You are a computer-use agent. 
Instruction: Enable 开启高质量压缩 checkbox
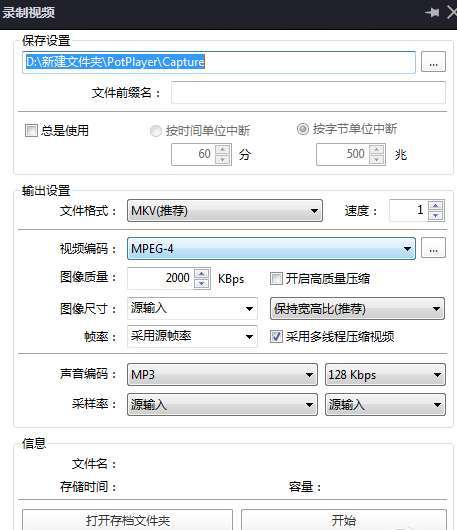[x=276, y=279]
